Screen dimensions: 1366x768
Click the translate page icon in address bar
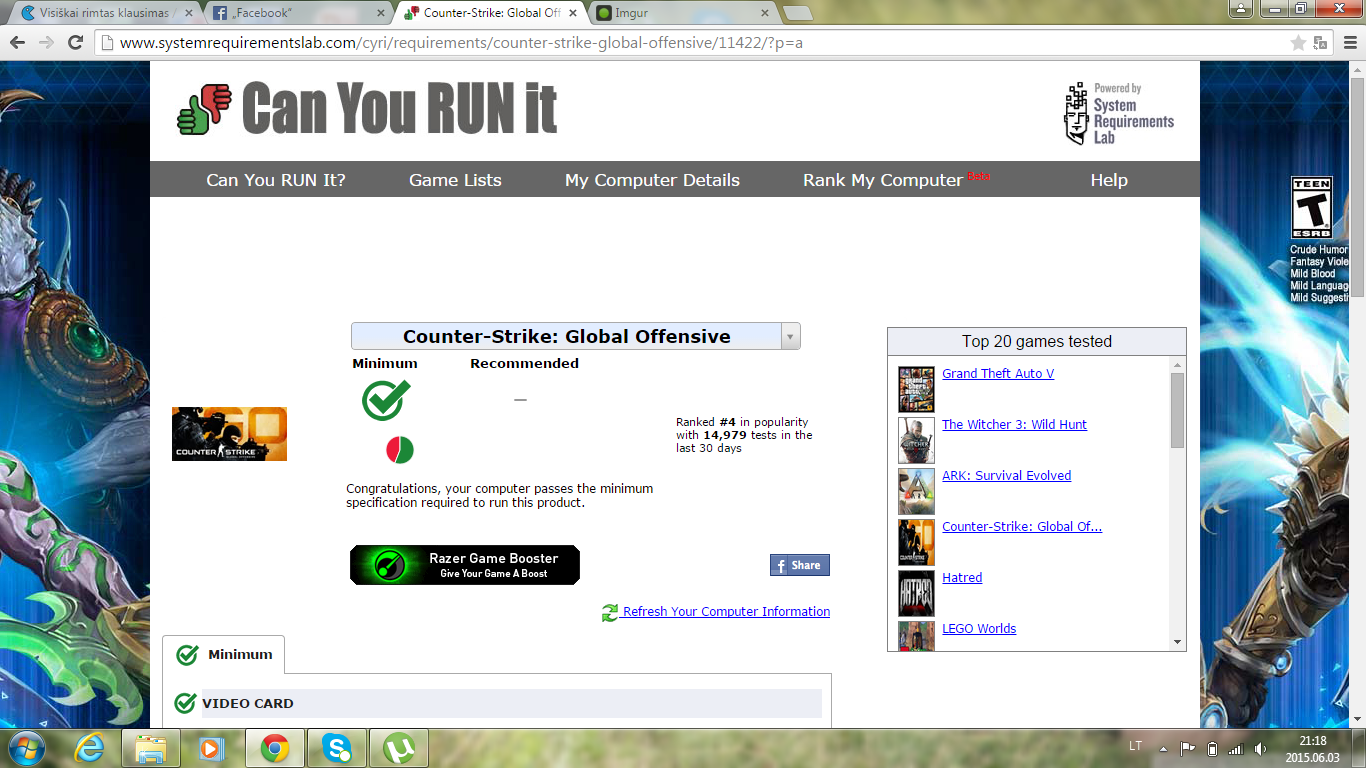tap(1320, 43)
